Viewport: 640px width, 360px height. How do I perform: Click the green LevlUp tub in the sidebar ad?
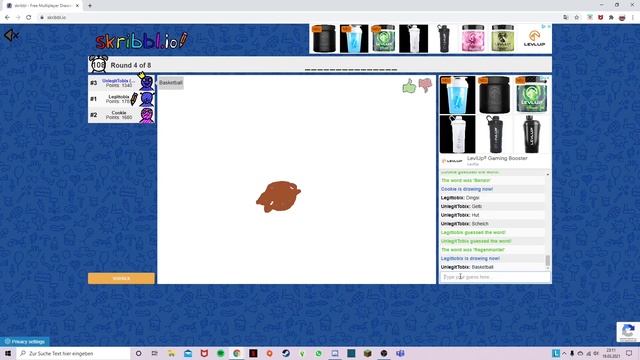(x=531, y=95)
